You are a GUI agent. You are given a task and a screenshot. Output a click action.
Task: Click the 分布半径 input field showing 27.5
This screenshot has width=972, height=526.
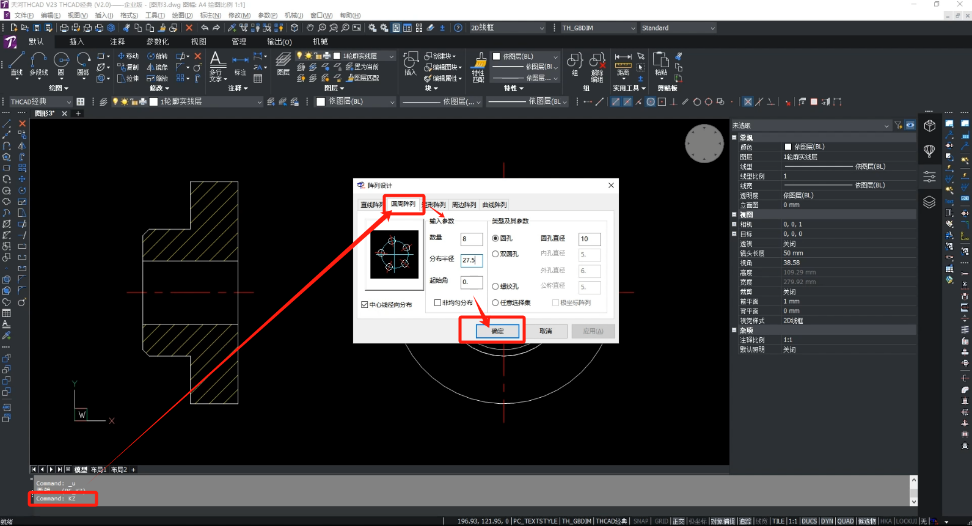coord(471,260)
